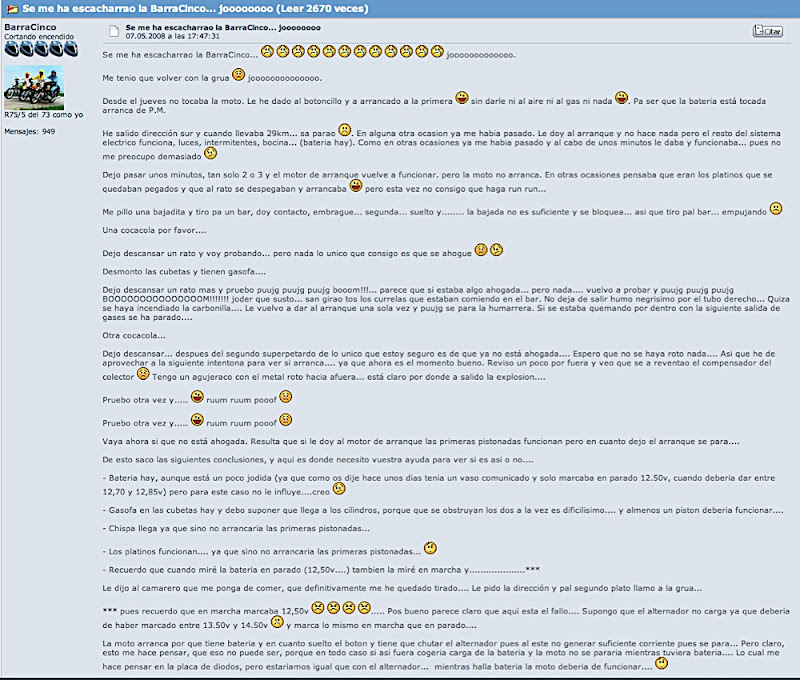Viewport: 800px width, 680px height.
Task: Click post subject 'Se me ha escacharrao' heading
Action: [x=223, y=28]
